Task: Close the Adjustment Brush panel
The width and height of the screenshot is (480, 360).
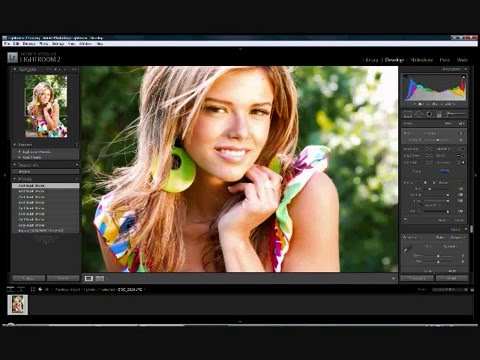Action: tap(459, 220)
